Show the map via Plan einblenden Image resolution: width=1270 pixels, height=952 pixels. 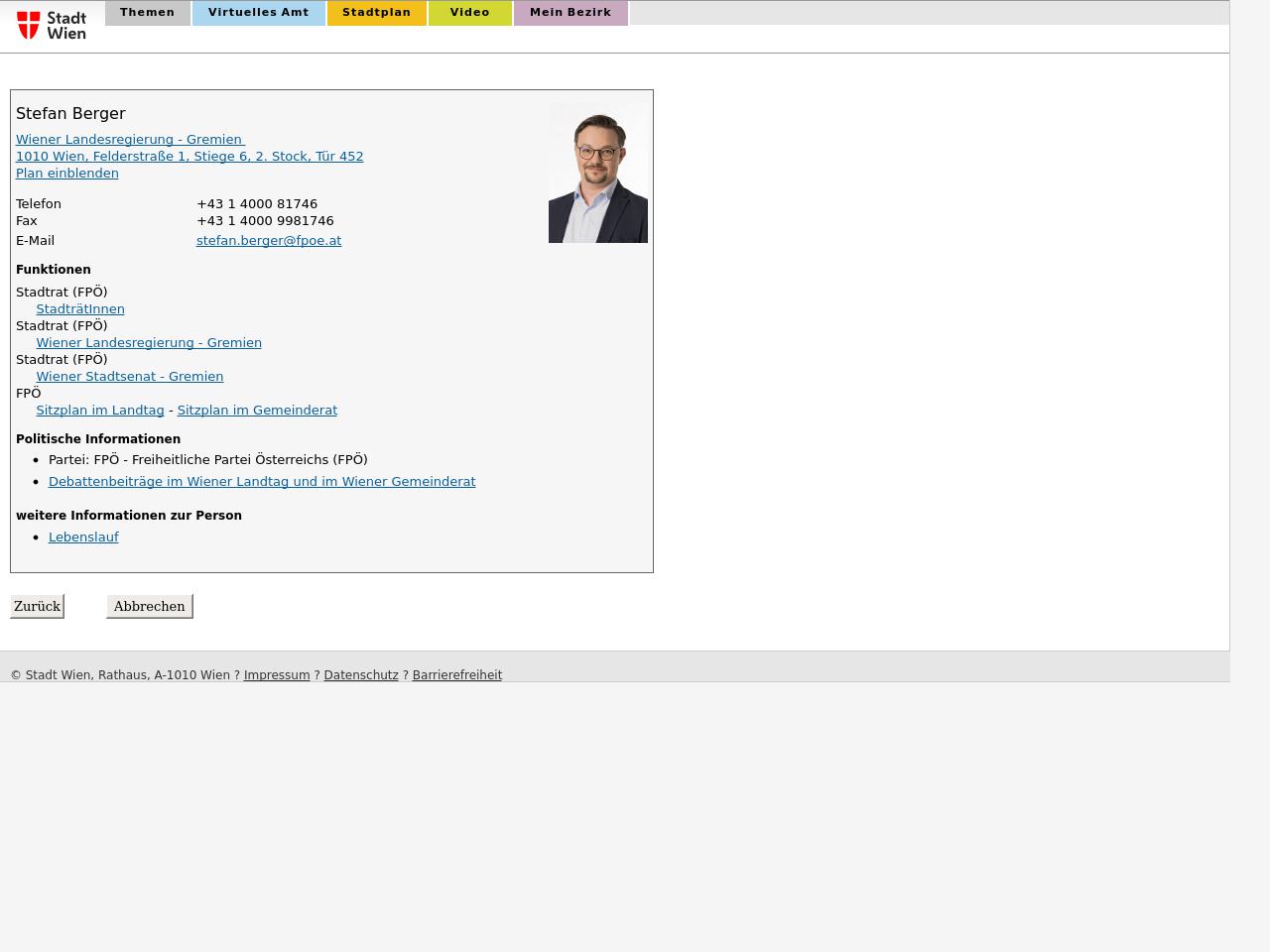[x=66, y=174]
